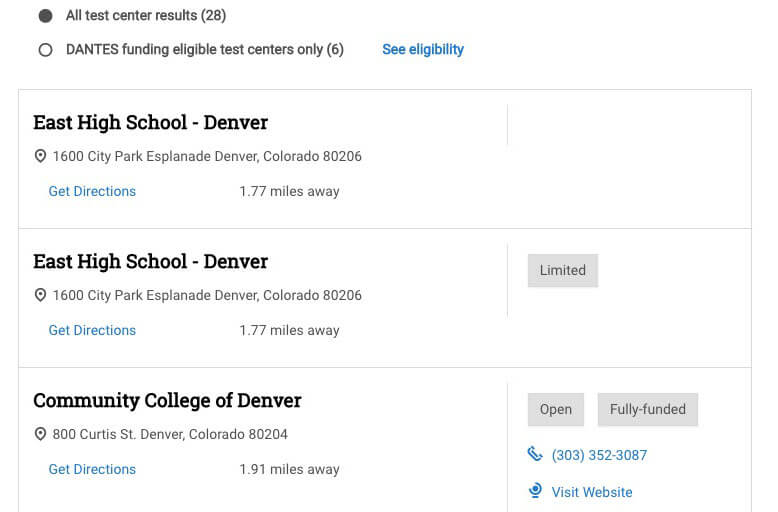Click the phone icon next to (303) 352-3087
The image size is (778, 512).
[x=535, y=453]
